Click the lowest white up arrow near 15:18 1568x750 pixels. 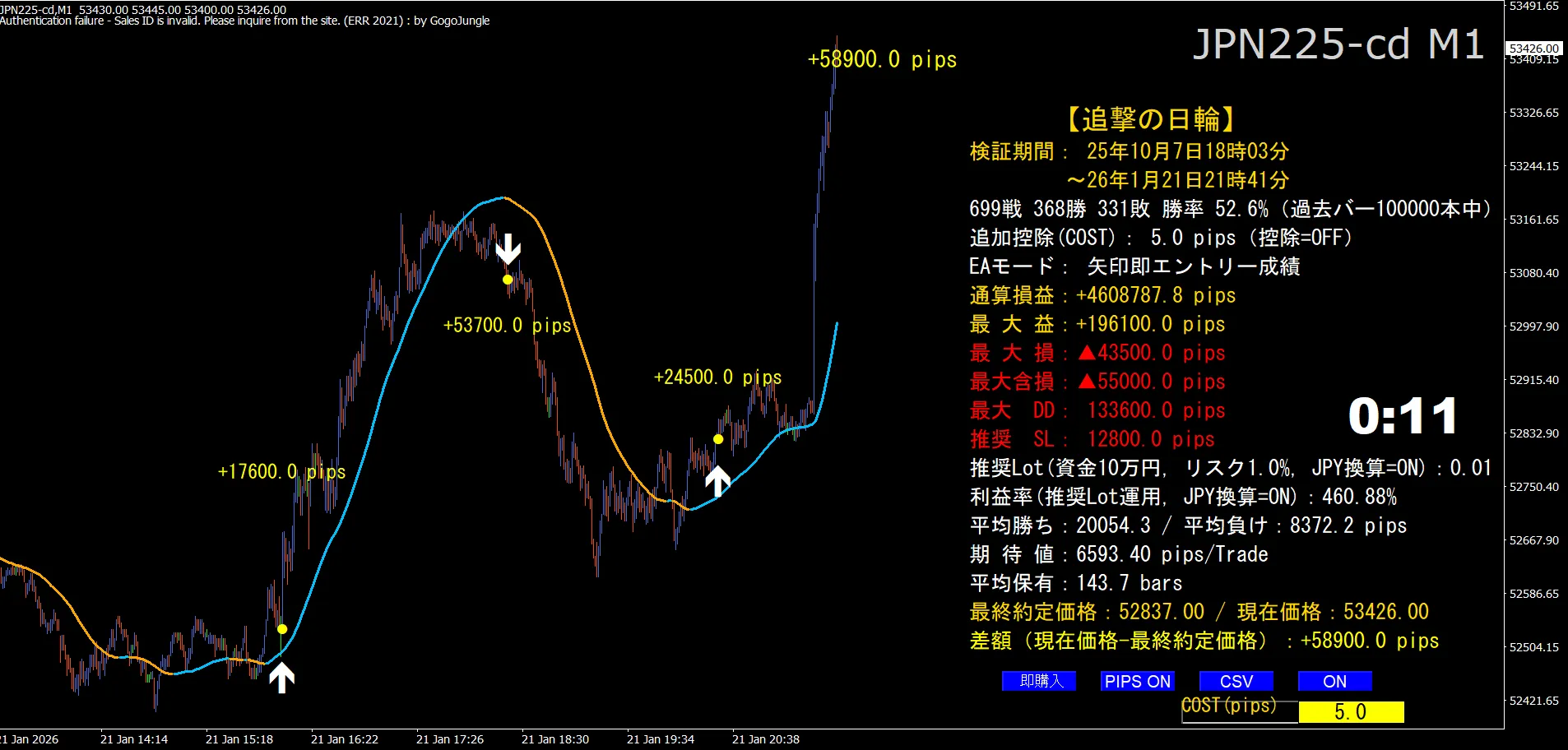click(x=282, y=678)
